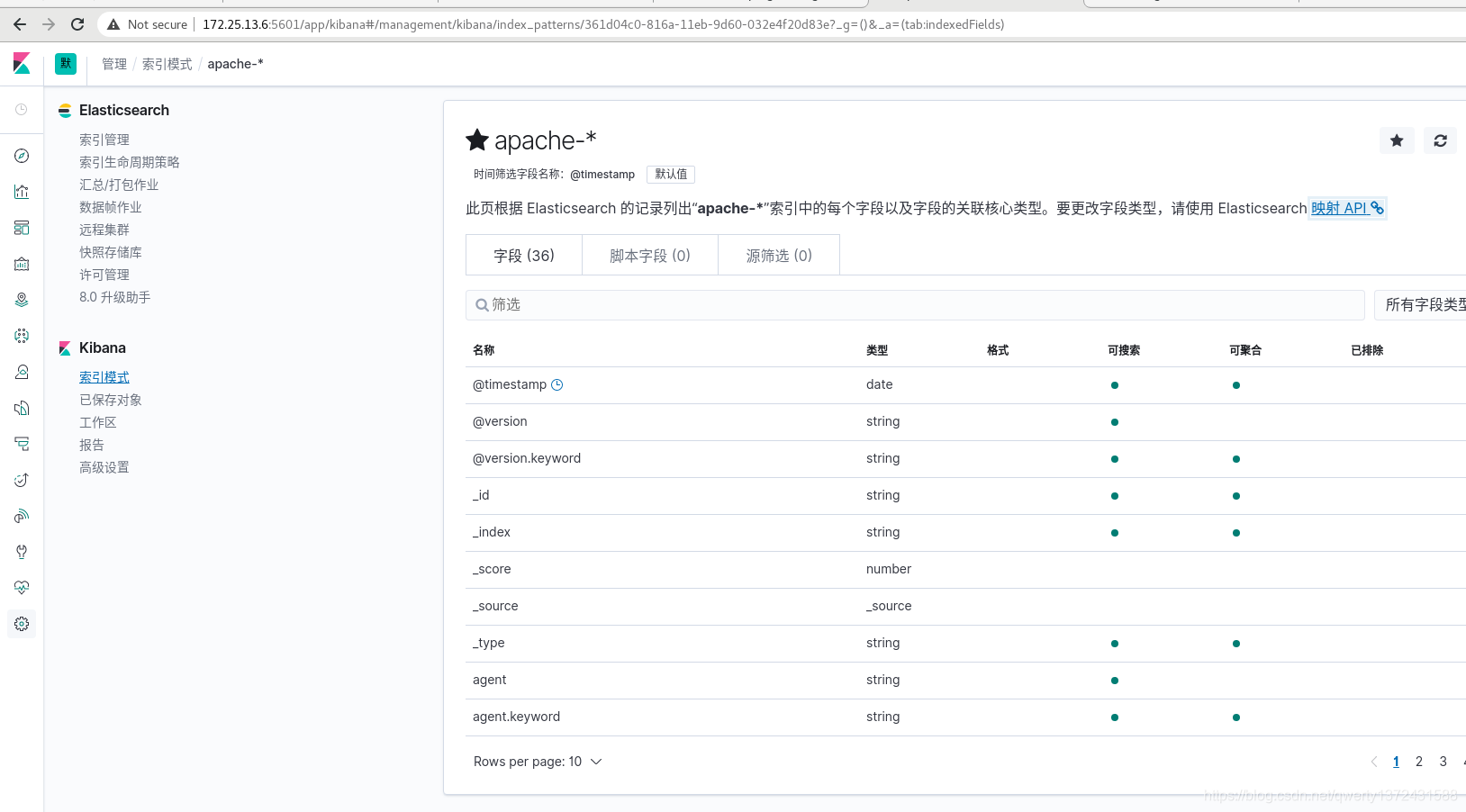Open Visualize from the side nav
The height and width of the screenshot is (812, 1466).
22,192
